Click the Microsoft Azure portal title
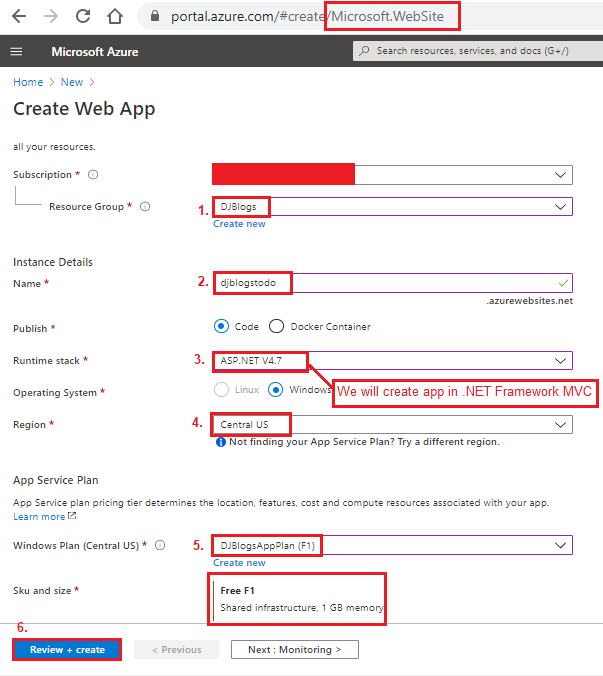Screen dimensions: 603x676 click(x=95, y=52)
